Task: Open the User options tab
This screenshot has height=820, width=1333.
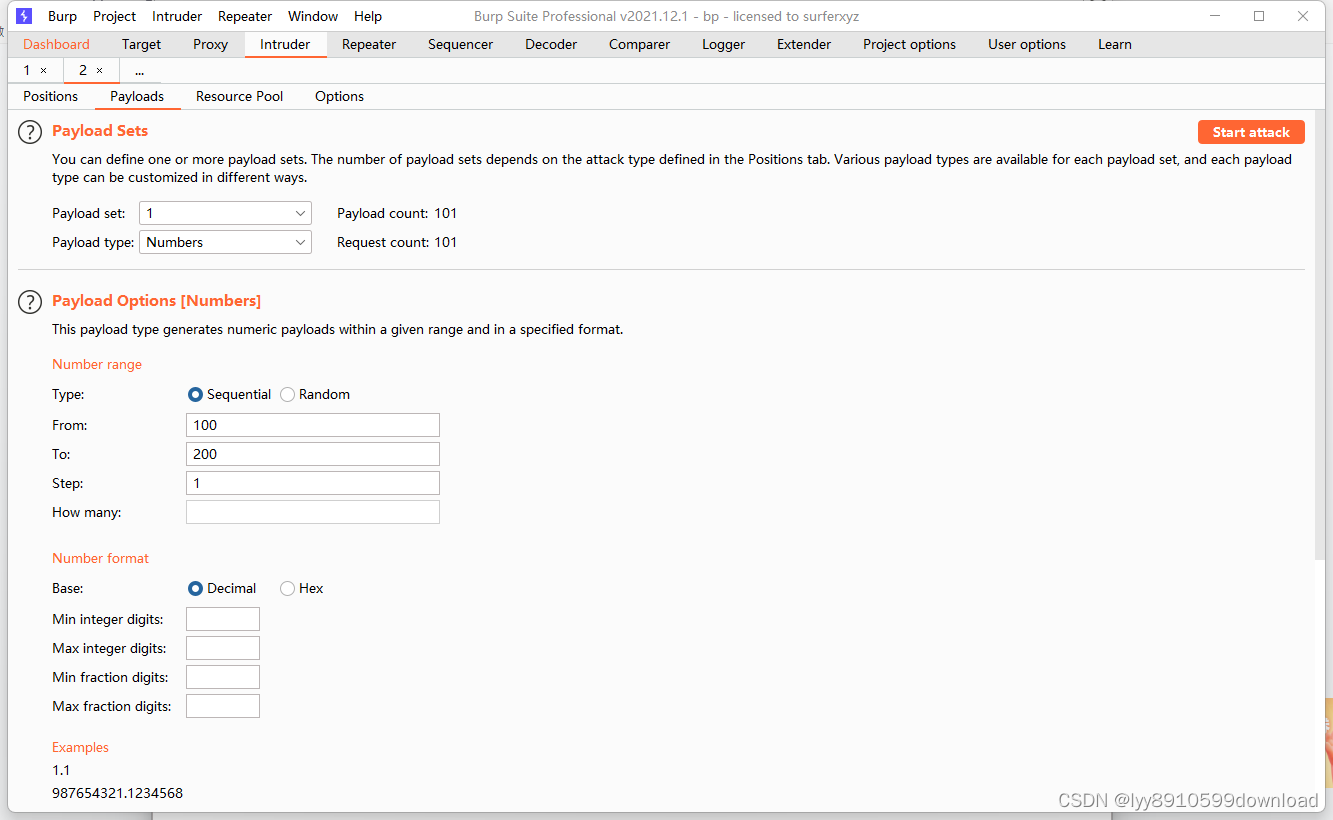Action: (x=1027, y=44)
